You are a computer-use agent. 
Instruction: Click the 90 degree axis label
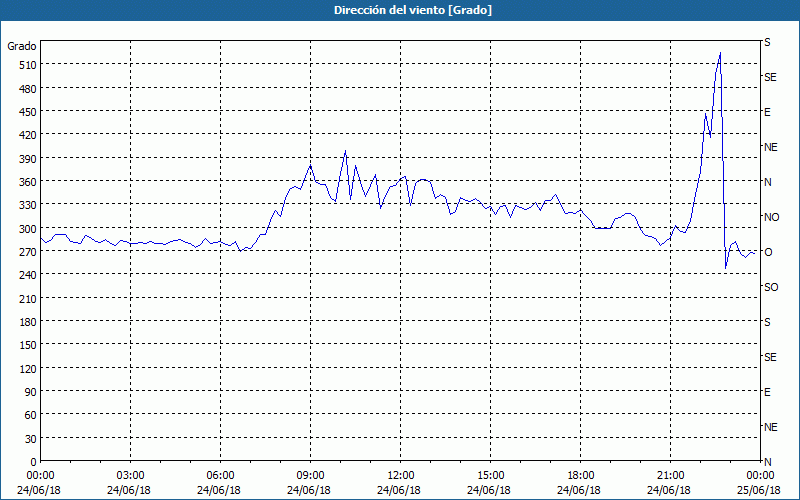coord(31,392)
